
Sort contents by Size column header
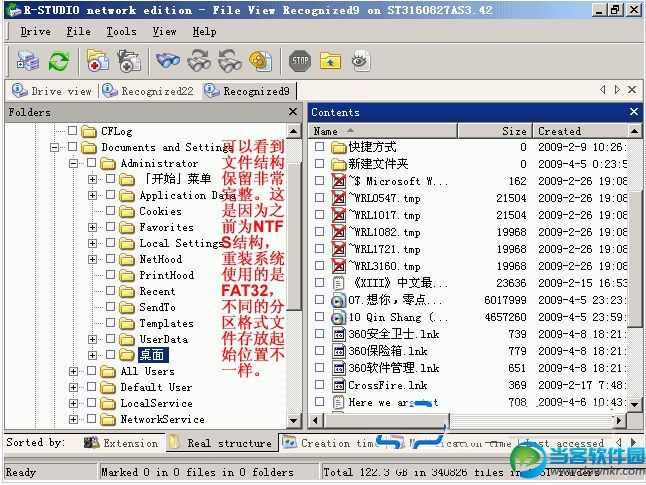point(495,131)
